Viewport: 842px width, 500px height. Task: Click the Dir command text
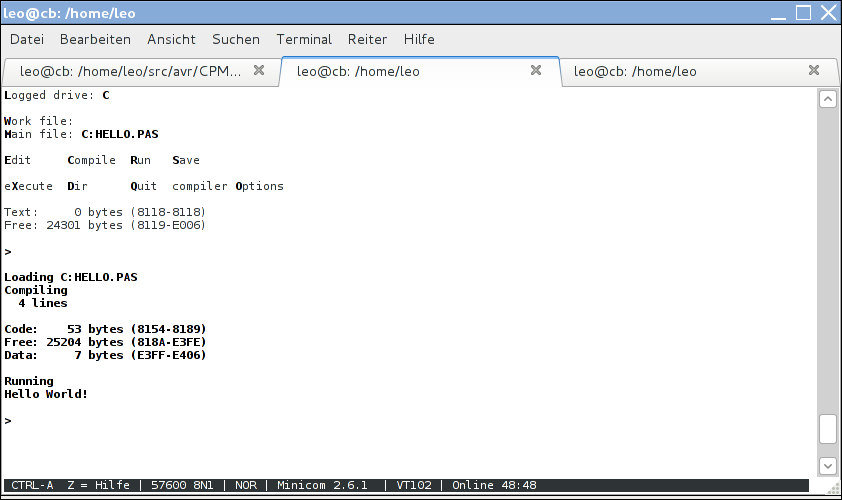(77, 186)
